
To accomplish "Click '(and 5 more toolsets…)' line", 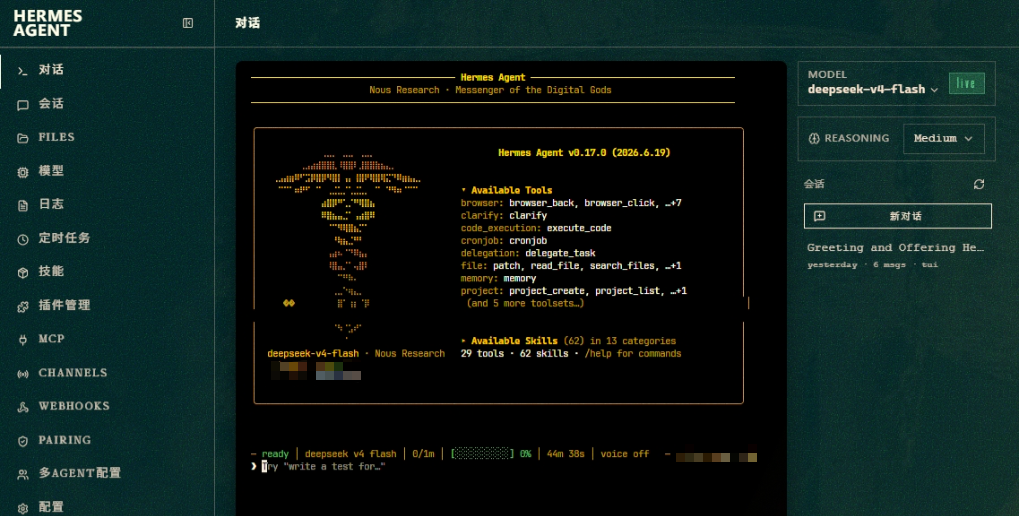I will (525, 303).
